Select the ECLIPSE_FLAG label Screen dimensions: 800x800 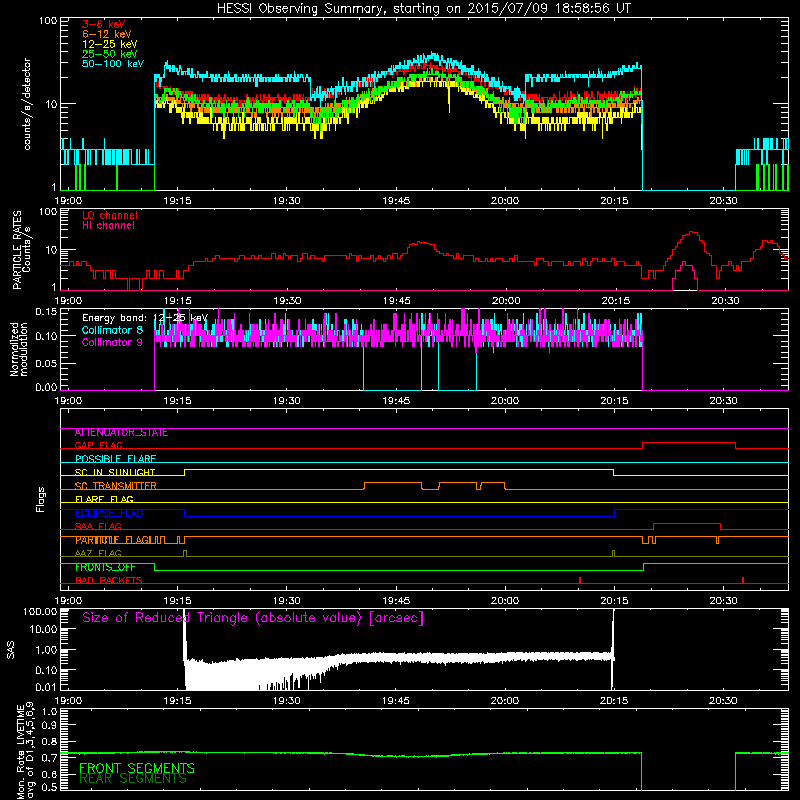tap(109, 513)
